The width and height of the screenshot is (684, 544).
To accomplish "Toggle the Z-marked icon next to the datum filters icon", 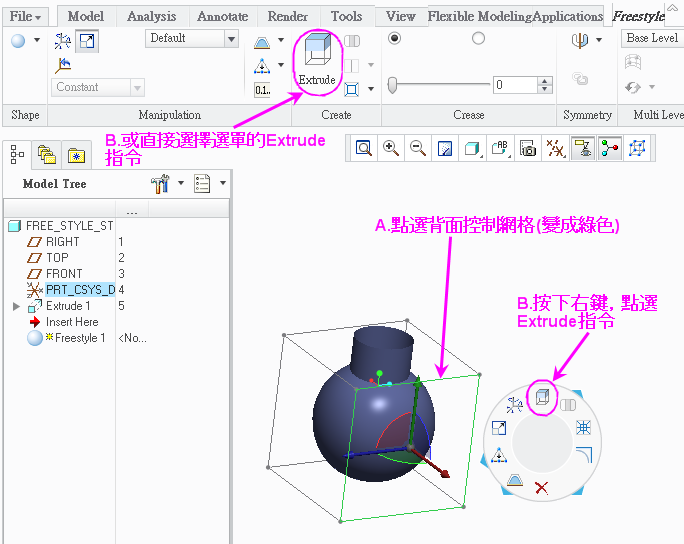I will pyautogui.click(x=582, y=148).
